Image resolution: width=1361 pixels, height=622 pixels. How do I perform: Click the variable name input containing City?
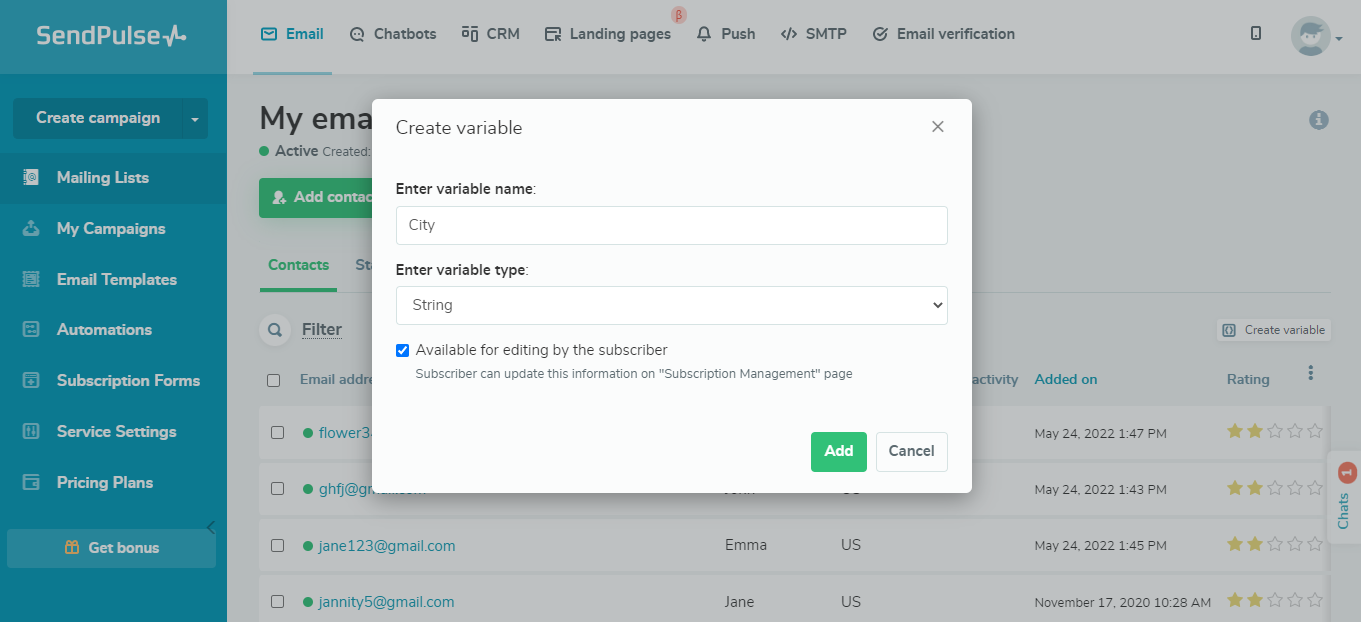[671, 225]
